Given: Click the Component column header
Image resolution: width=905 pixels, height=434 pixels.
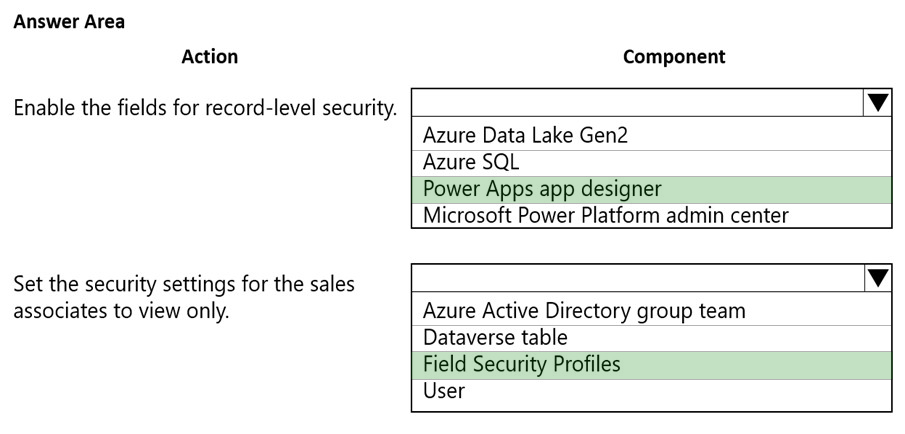Looking at the screenshot, I should pos(674,57).
